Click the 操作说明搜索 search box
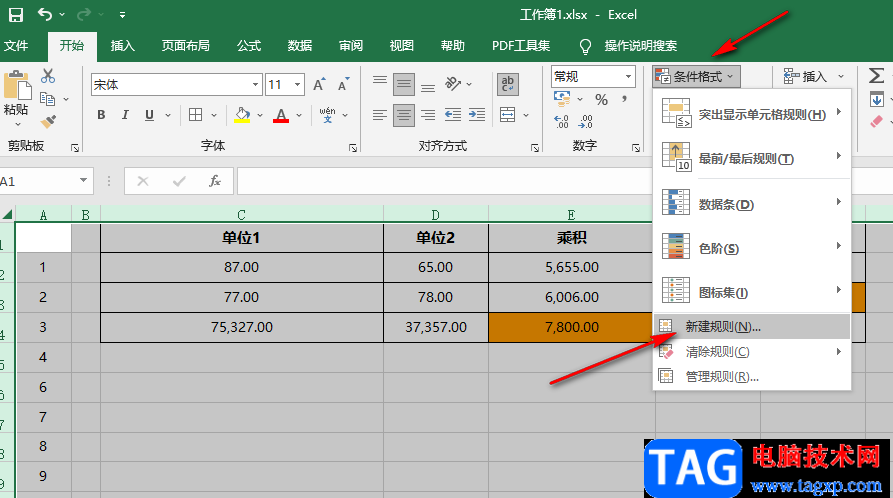Image resolution: width=893 pixels, height=498 pixels. (x=640, y=46)
